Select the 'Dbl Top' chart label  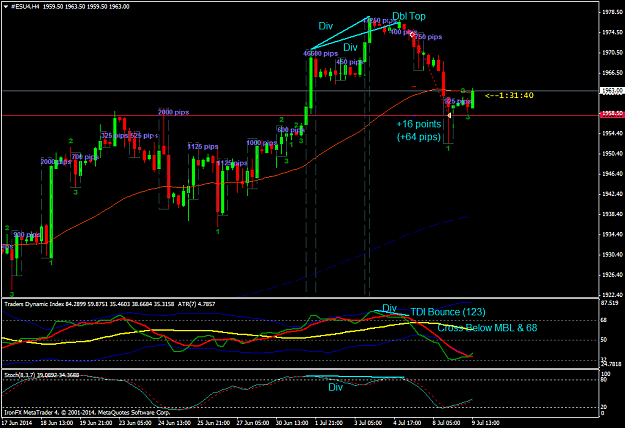tap(409, 16)
